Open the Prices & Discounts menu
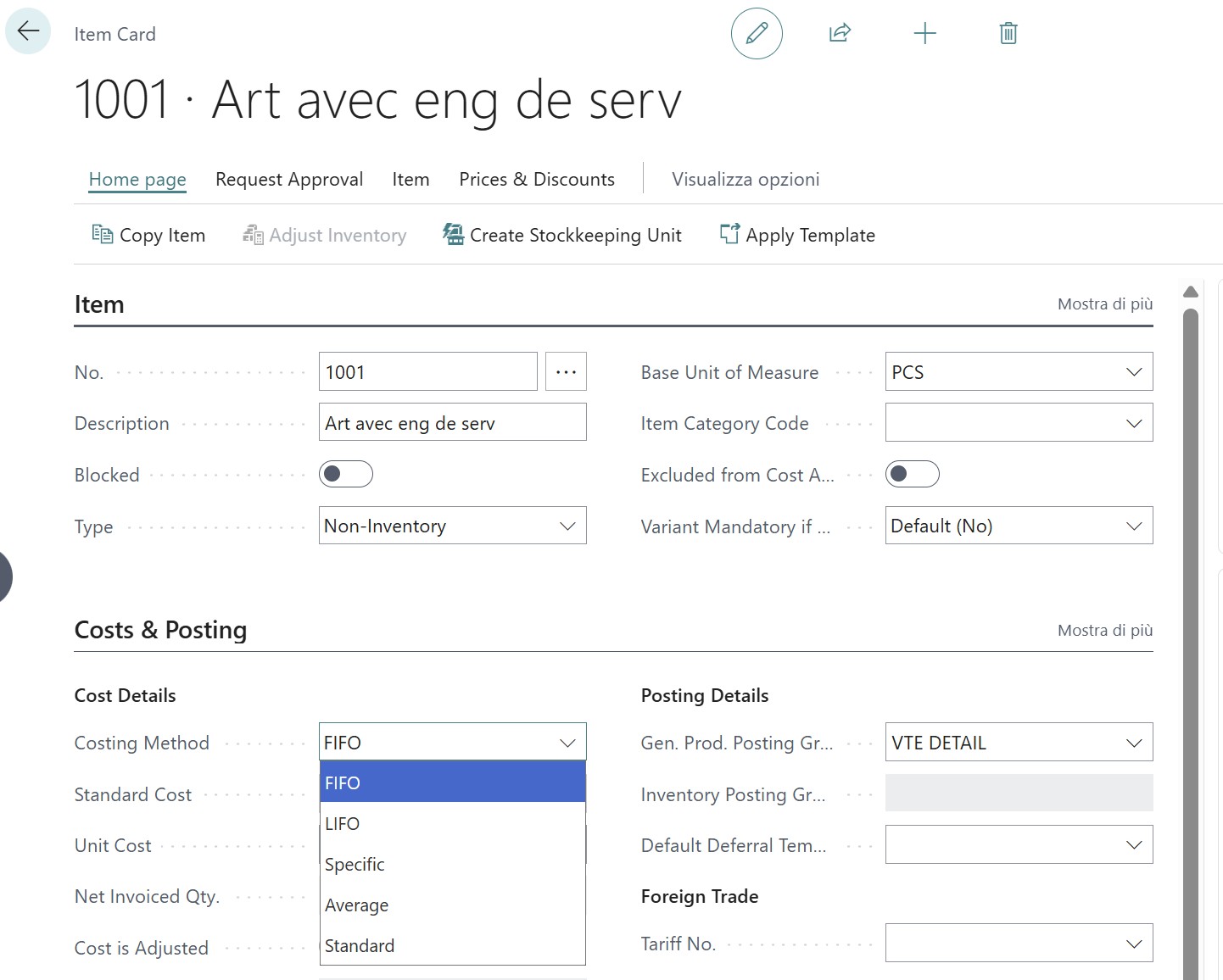1223x980 pixels. tap(536, 180)
